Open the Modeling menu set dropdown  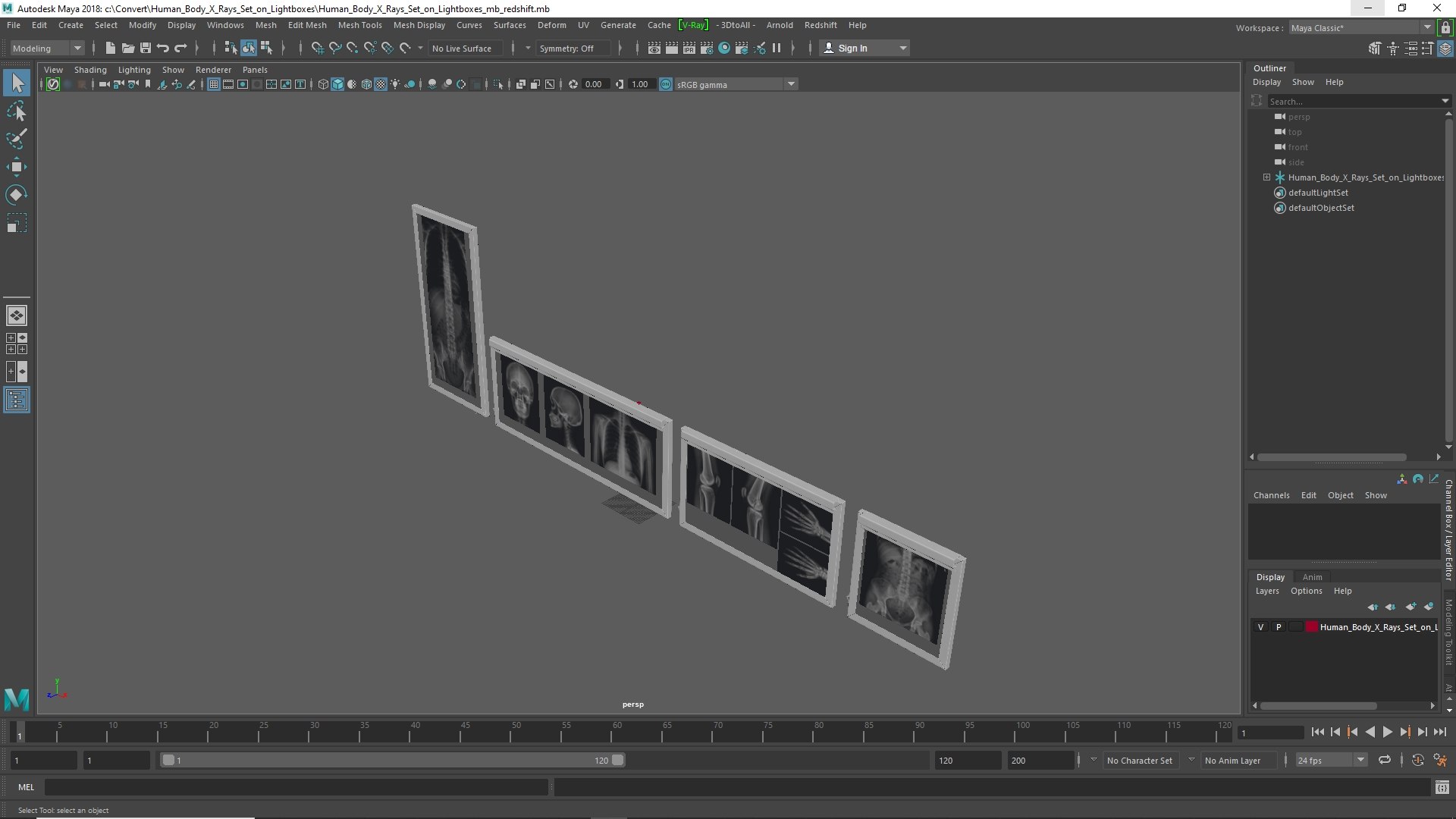click(x=47, y=48)
